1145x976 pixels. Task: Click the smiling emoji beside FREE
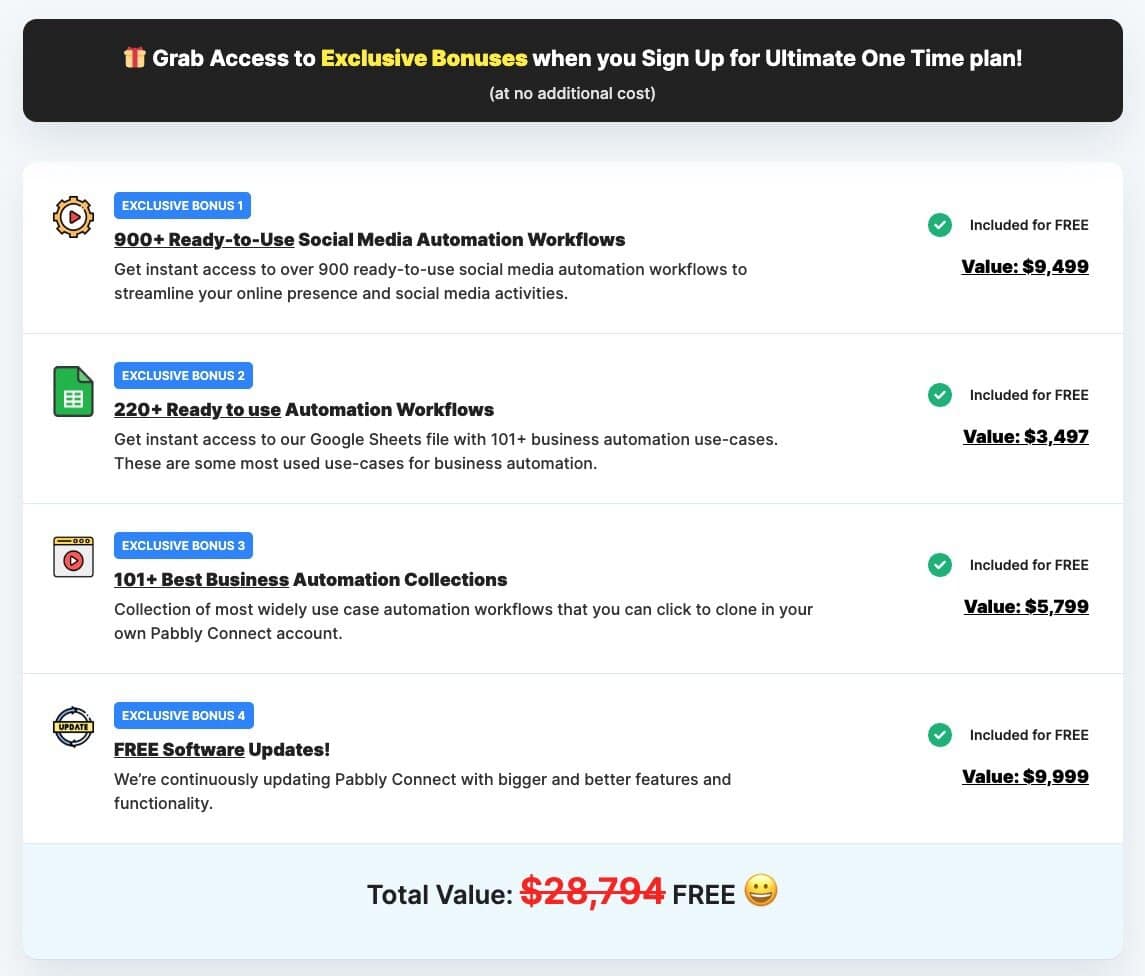pos(762,890)
